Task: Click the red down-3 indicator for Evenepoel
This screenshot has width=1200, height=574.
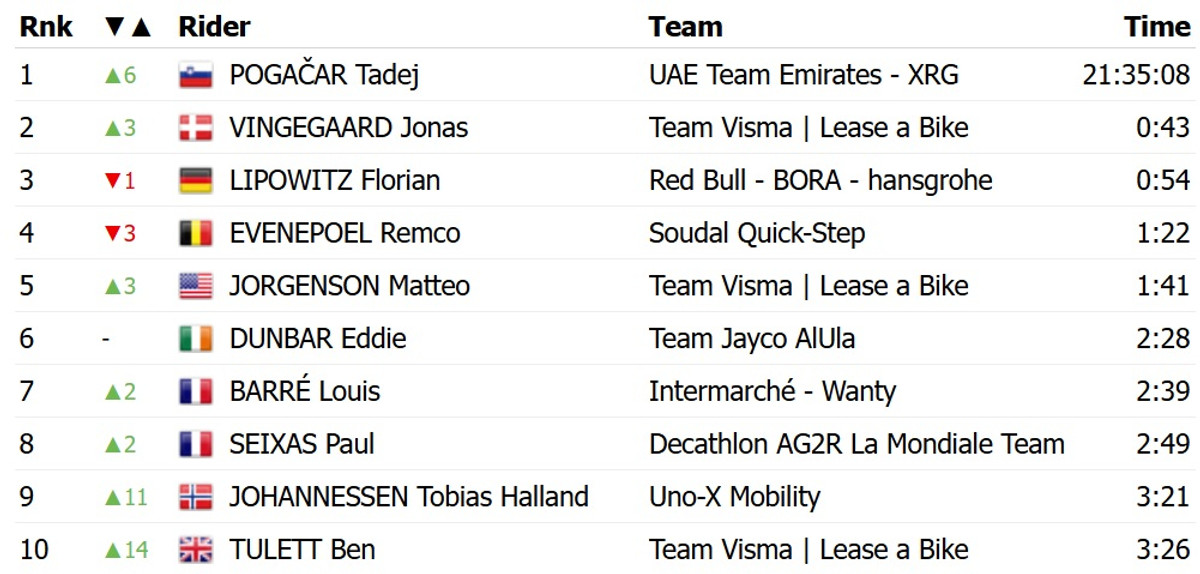Action: tap(120, 234)
